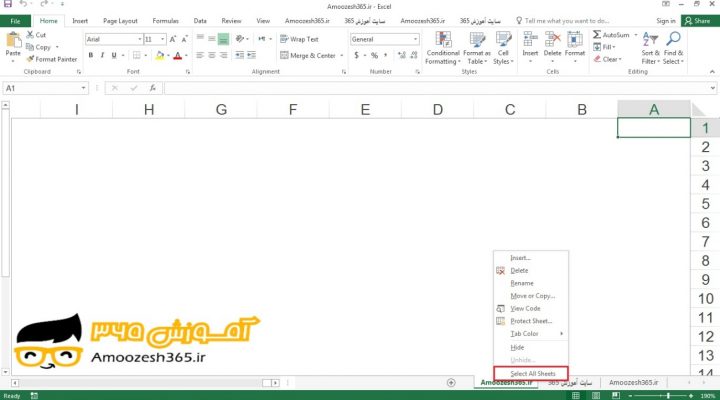Open the font name dropdown
This screenshot has height=400, width=720.
[140, 39]
